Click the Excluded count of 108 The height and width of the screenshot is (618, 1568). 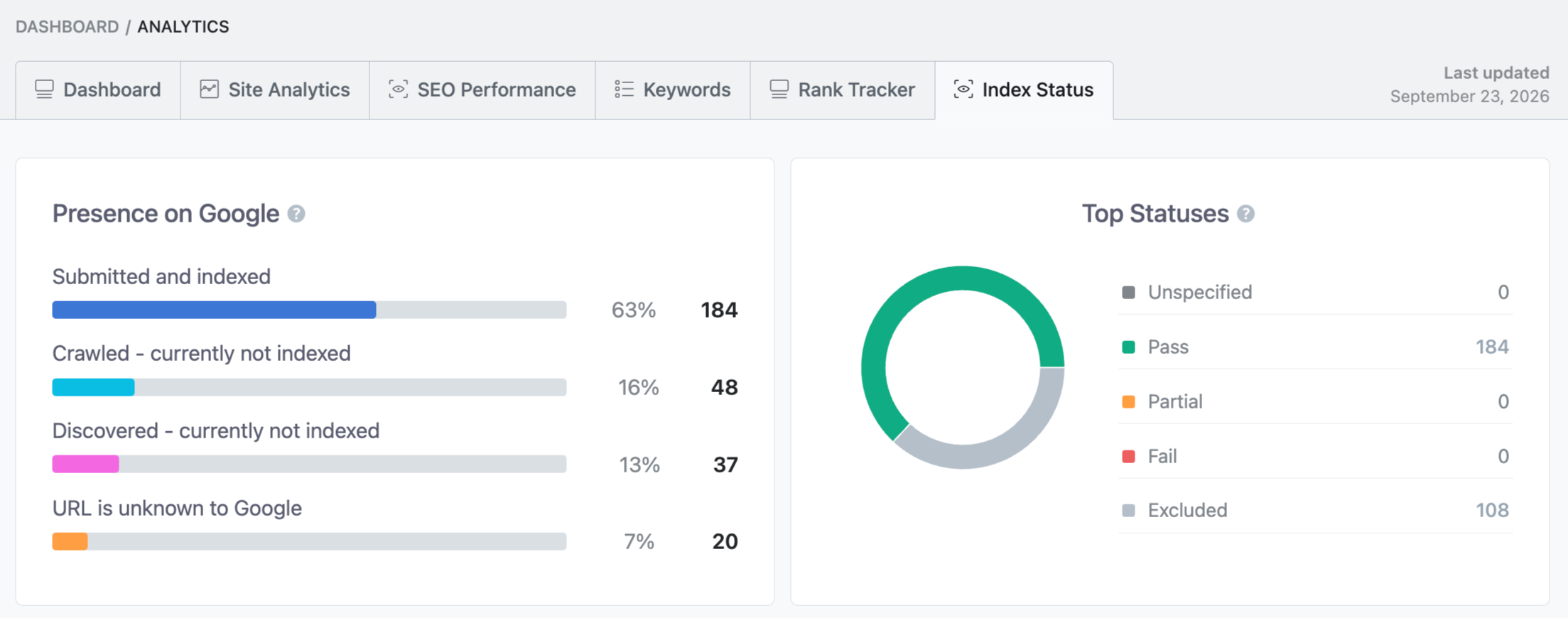click(1492, 511)
